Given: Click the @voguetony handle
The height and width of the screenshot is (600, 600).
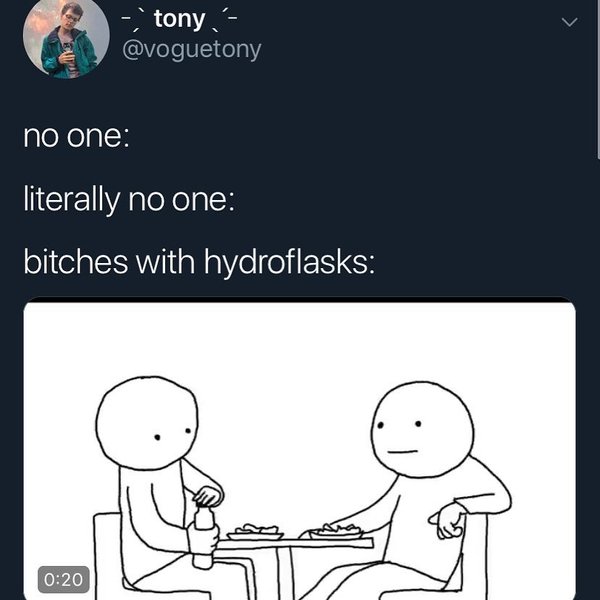Looking at the screenshot, I should point(190,49).
